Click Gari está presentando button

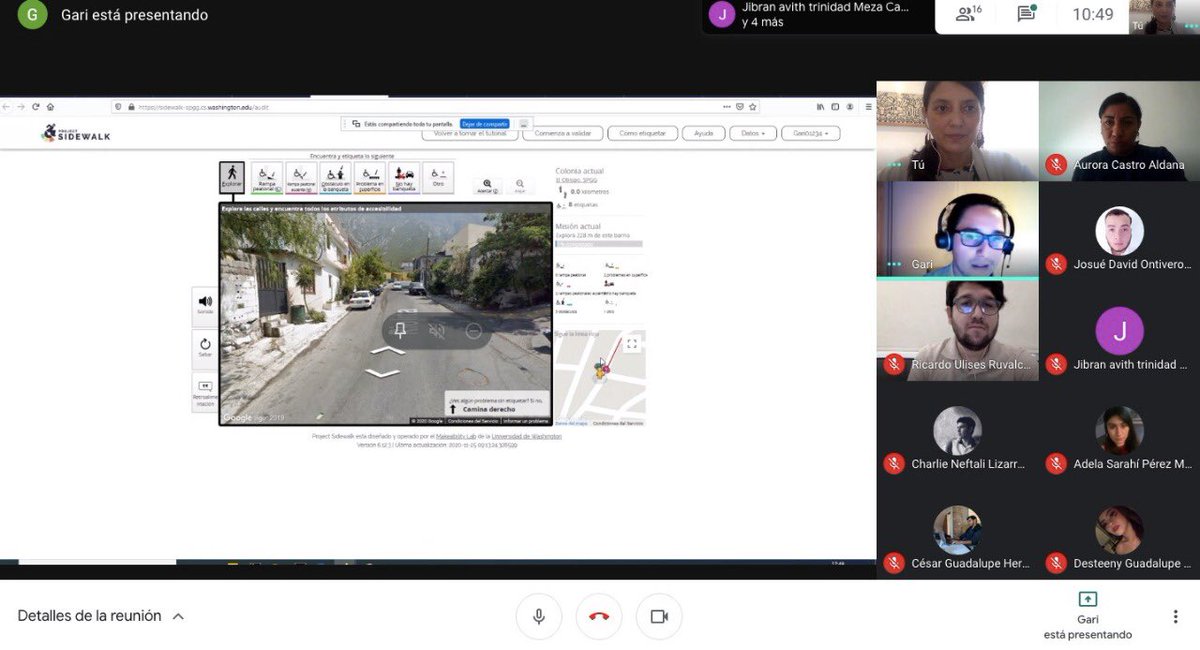click(x=1088, y=615)
